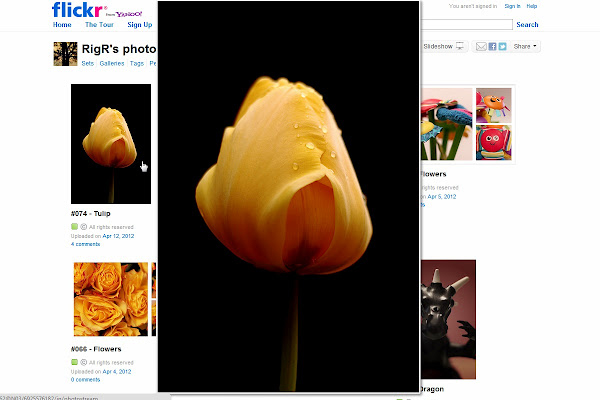Switch to the Sets tab

[x=88, y=63]
